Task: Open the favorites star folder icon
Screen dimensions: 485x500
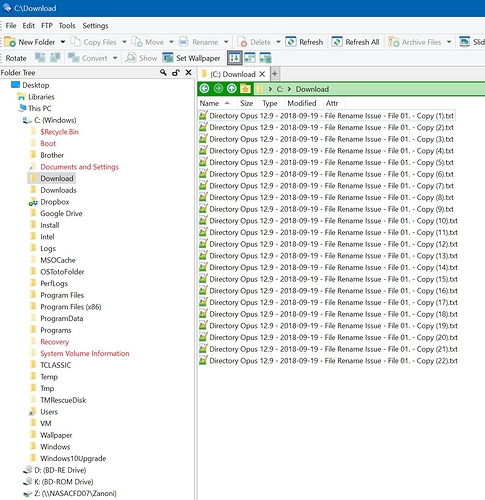Action: 246,89
